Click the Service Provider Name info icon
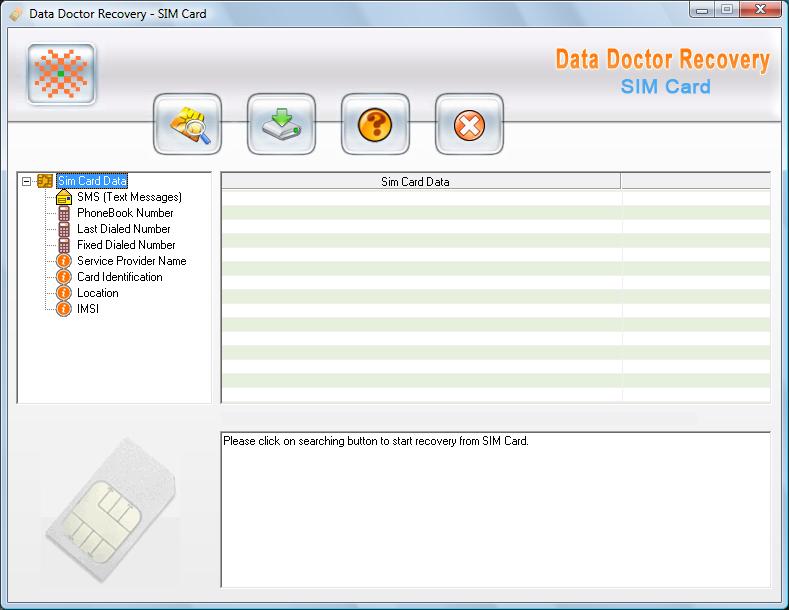 64,261
